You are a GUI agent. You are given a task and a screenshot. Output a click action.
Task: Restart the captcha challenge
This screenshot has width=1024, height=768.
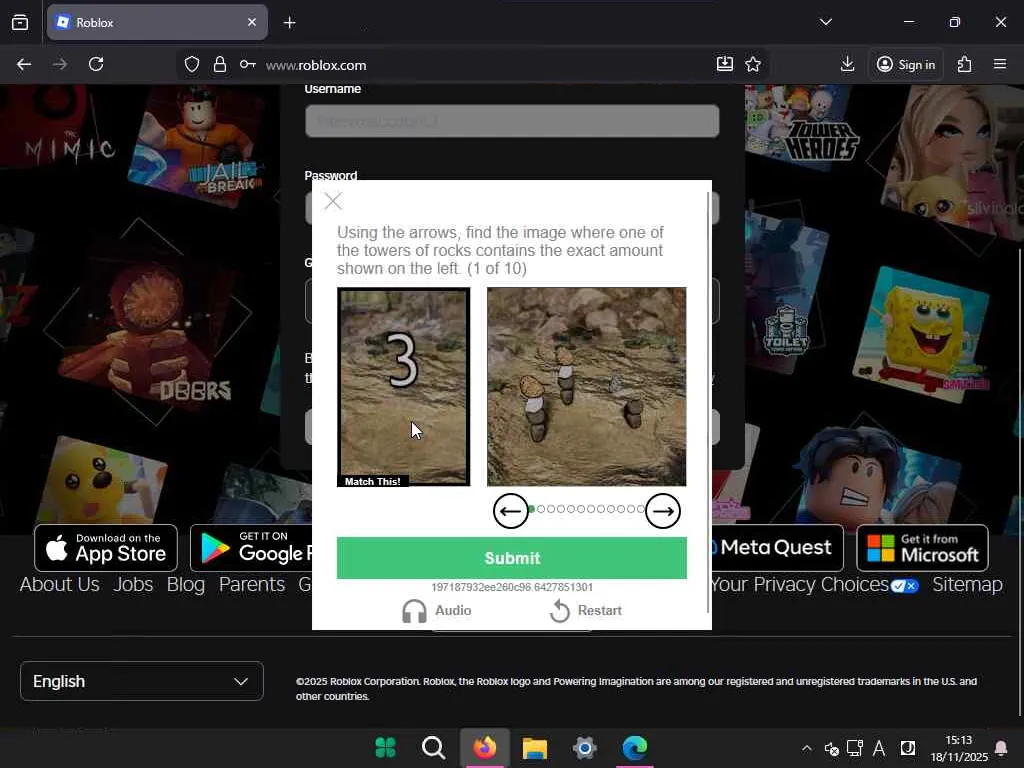point(586,611)
